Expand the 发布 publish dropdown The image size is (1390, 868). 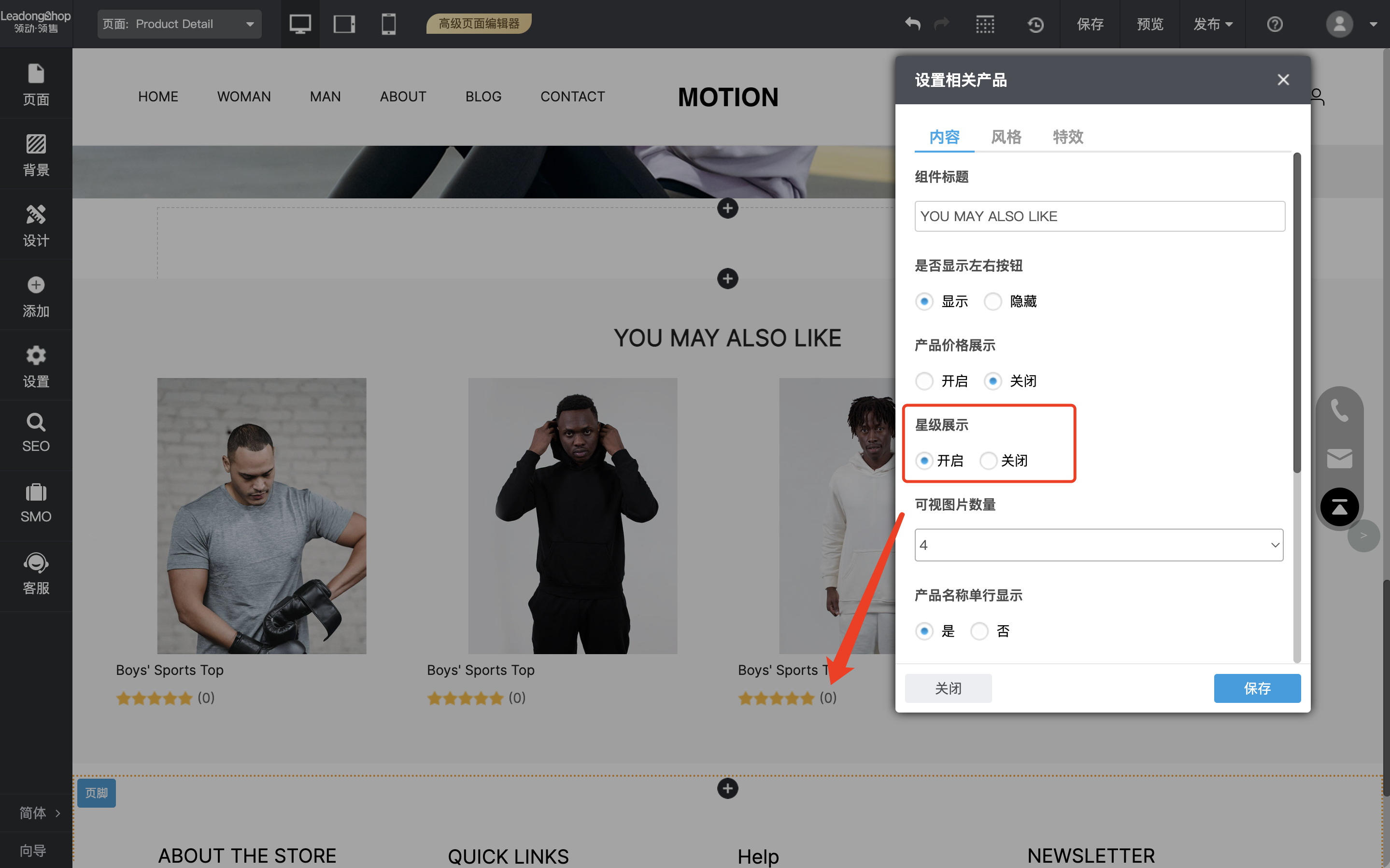click(1213, 24)
